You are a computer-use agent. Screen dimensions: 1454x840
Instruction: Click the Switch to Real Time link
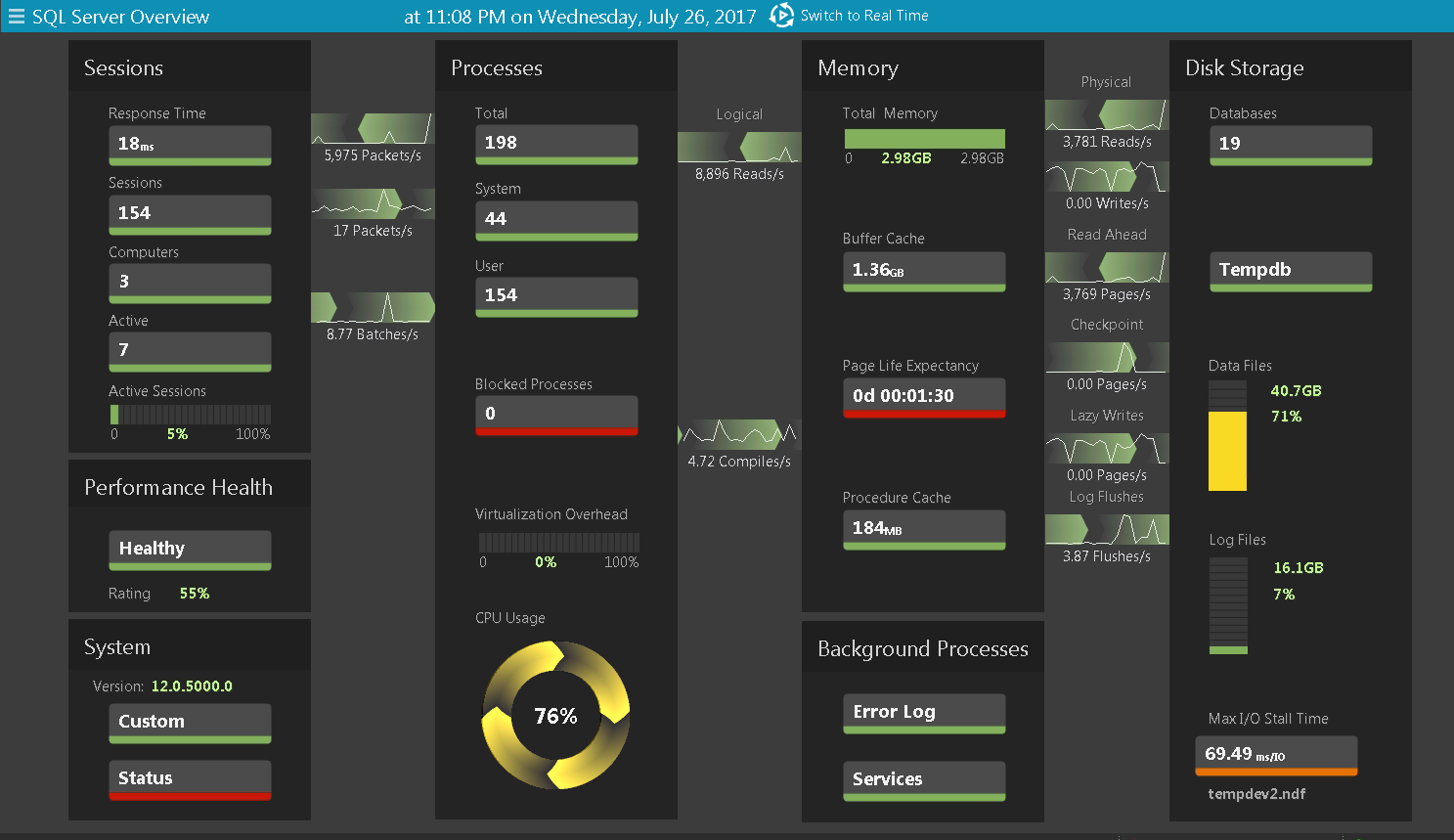pyautogui.click(x=864, y=16)
